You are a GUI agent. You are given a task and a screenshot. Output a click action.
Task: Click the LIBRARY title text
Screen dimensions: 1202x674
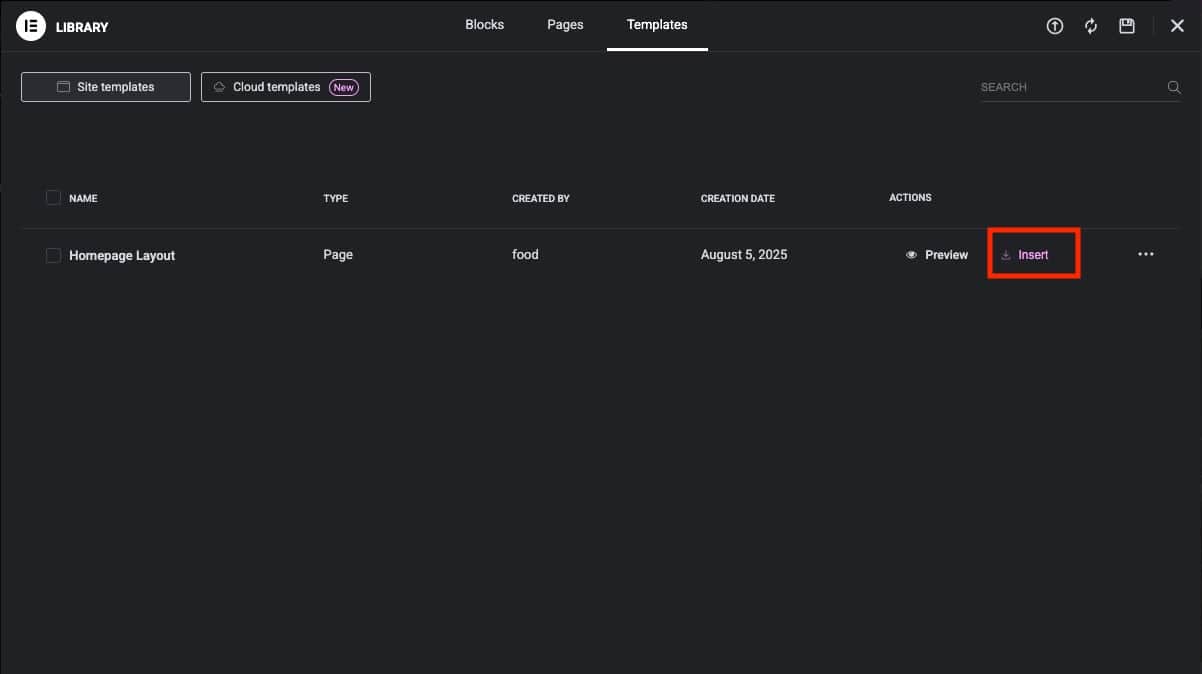82,27
